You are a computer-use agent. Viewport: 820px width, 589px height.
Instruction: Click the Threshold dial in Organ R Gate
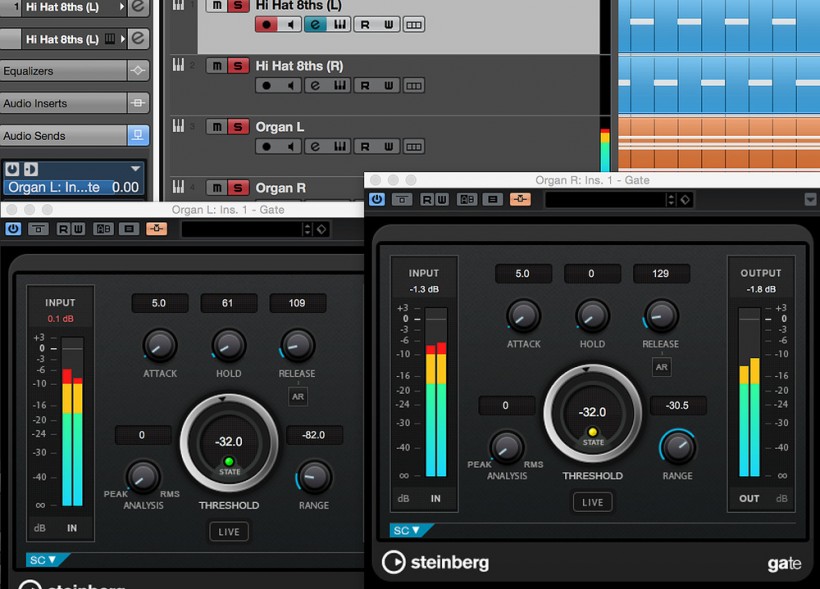(593, 413)
